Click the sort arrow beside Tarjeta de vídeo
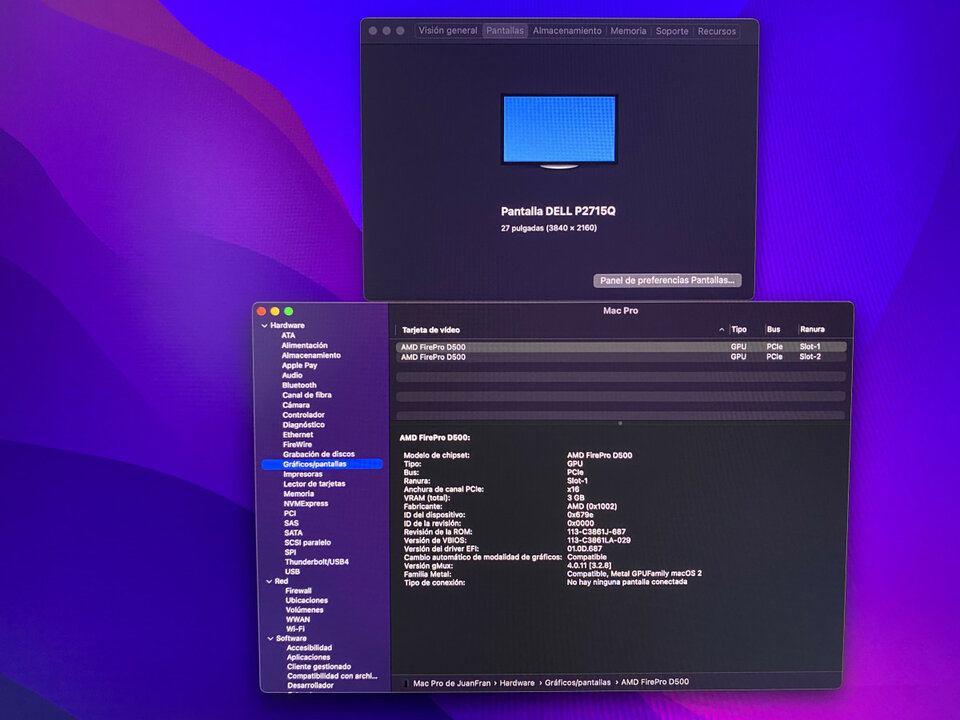The height and width of the screenshot is (720, 960). tap(721, 329)
